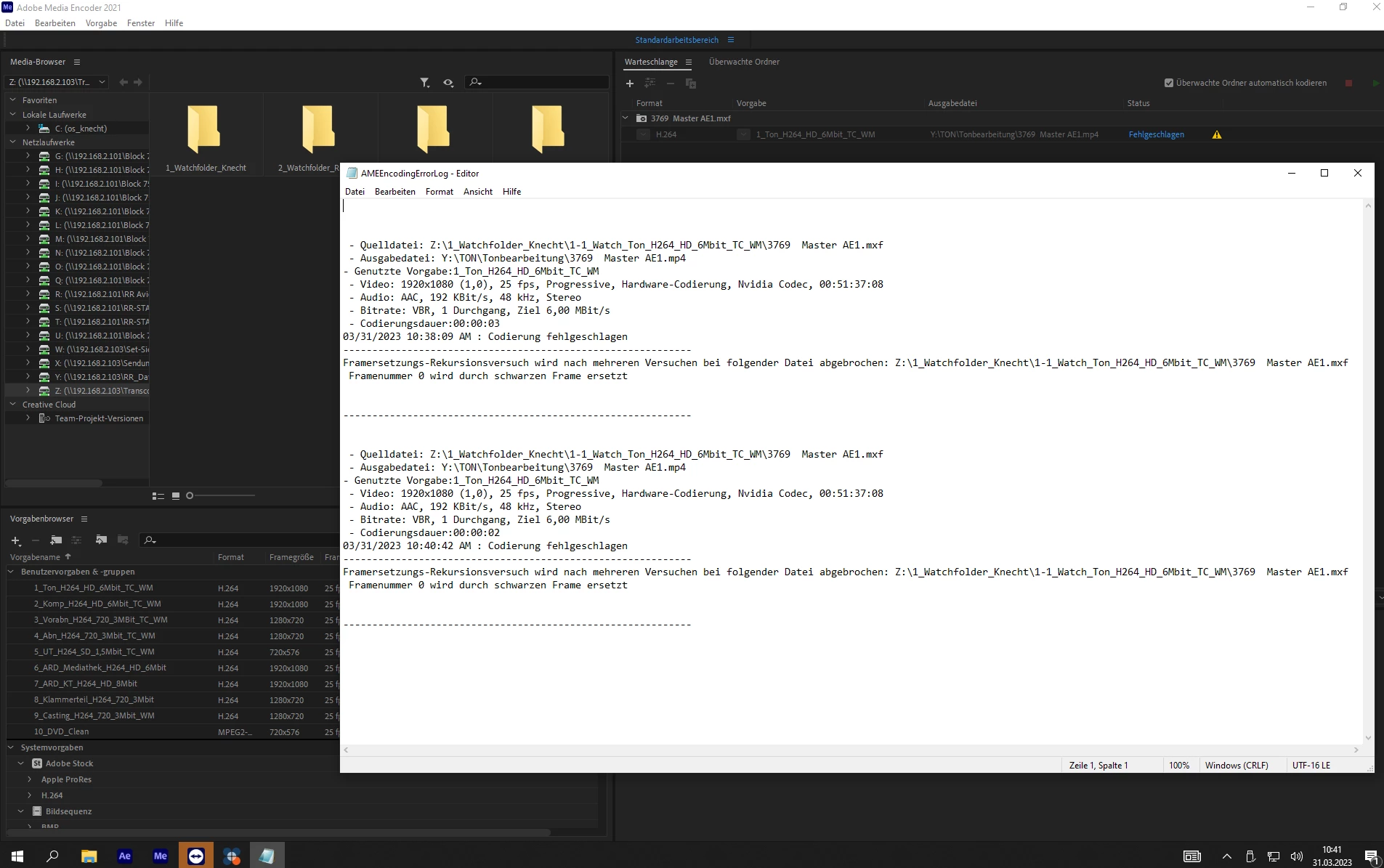Go back in Media-Browser navigation
This screenshot has width=1384, height=868.
[124, 82]
